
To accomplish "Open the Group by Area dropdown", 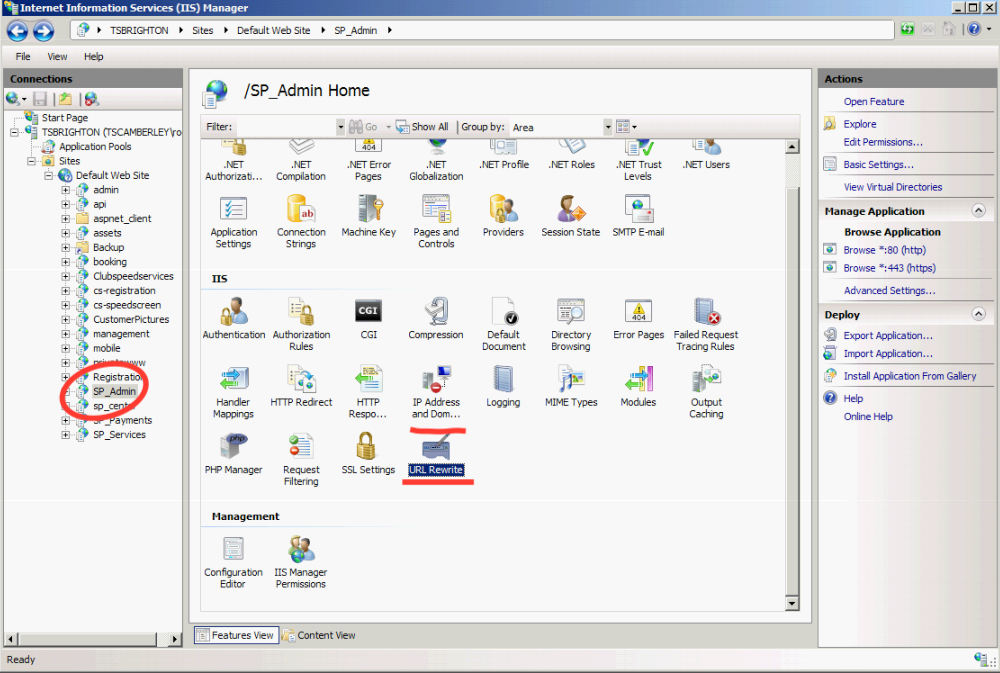I will pos(608,127).
